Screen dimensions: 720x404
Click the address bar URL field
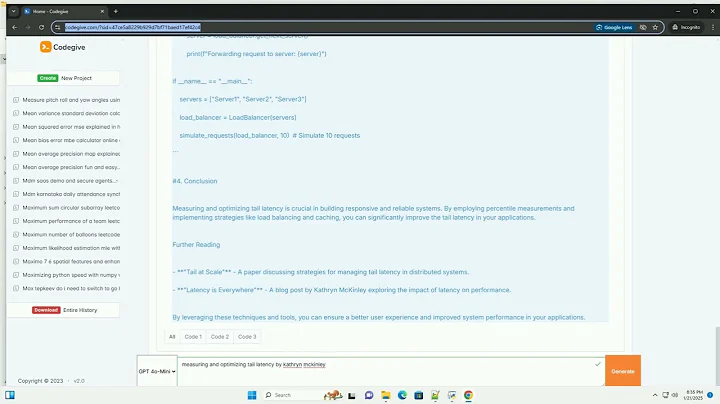coord(321,28)
